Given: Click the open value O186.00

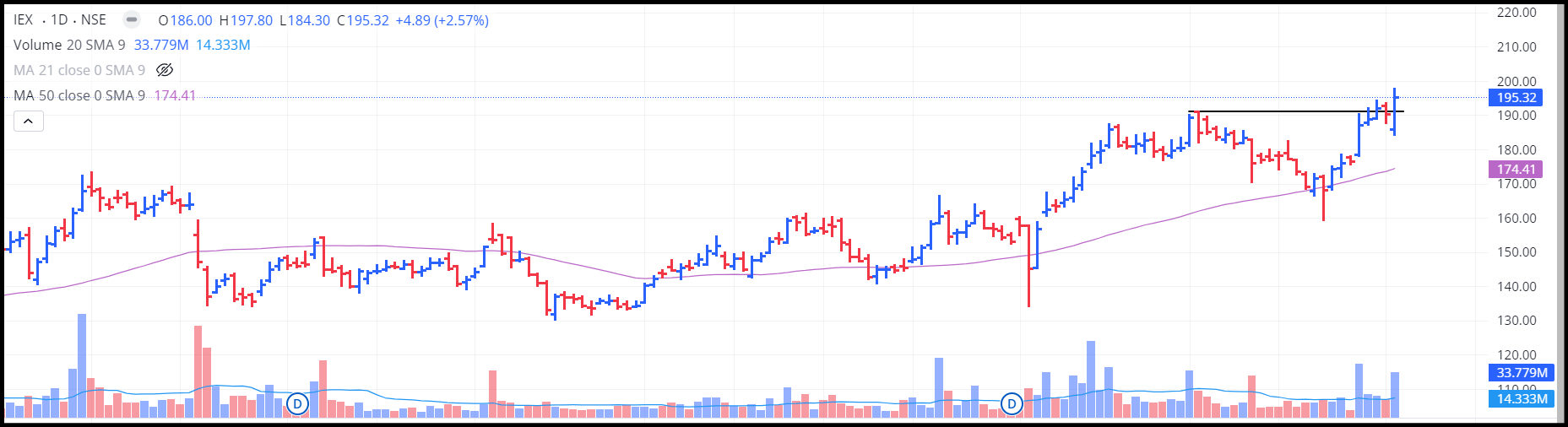Looking at the screenshot, I should point(186,20).
